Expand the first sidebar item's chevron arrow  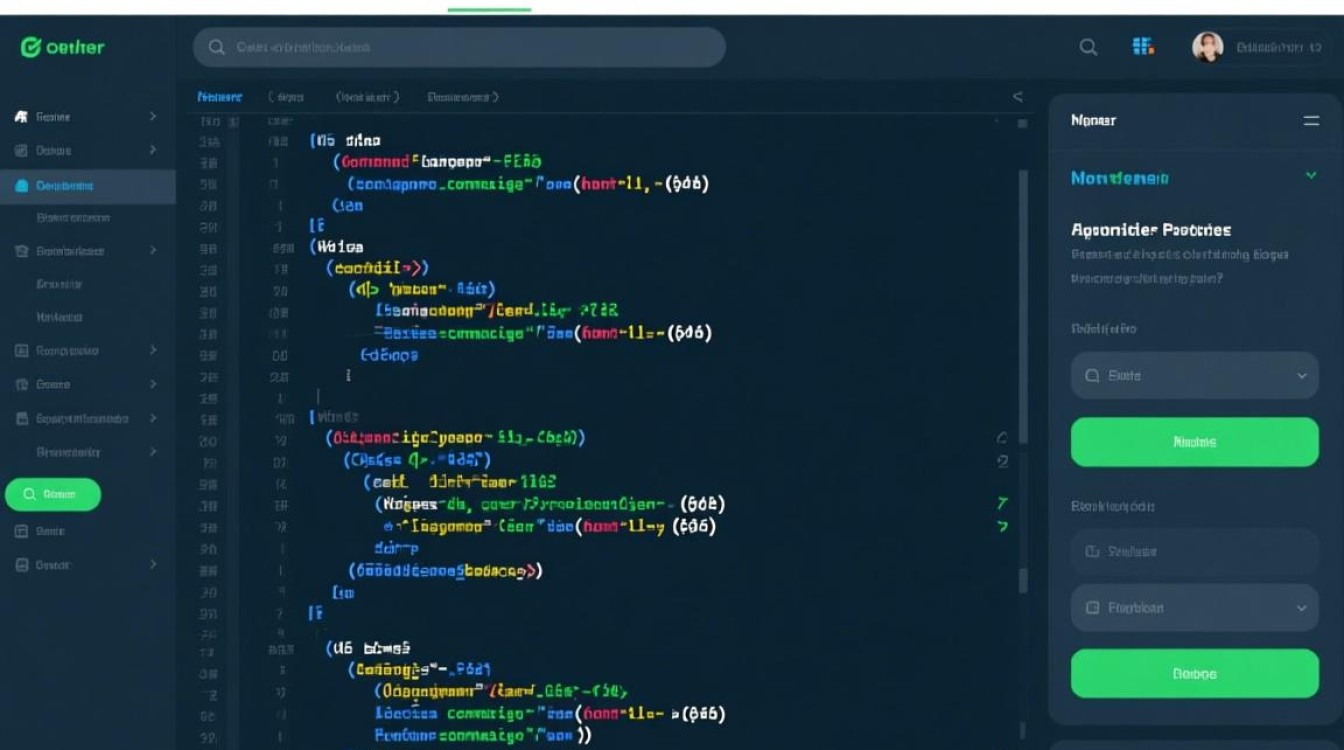pos(153,117)
